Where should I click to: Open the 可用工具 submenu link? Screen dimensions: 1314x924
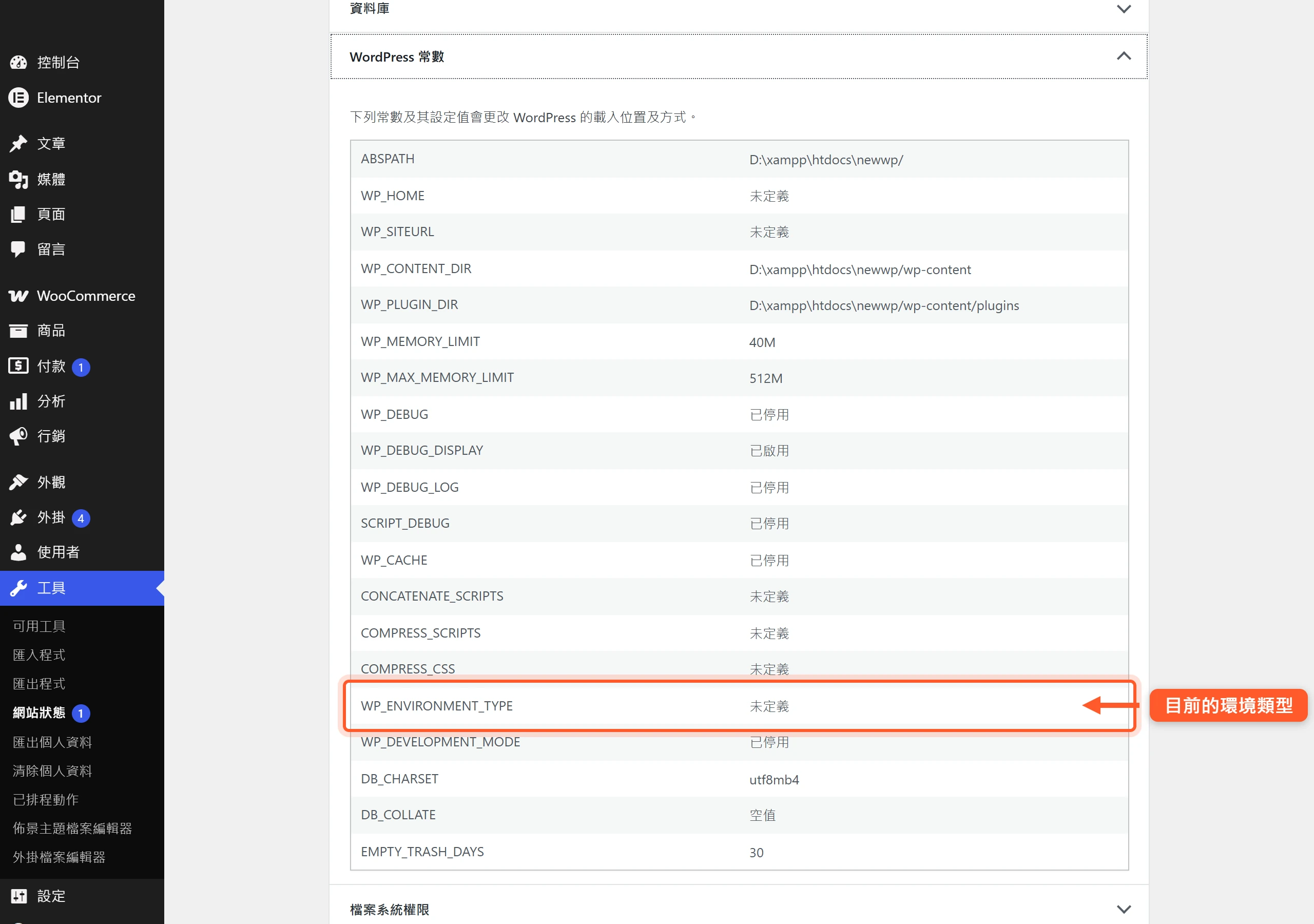39,626
